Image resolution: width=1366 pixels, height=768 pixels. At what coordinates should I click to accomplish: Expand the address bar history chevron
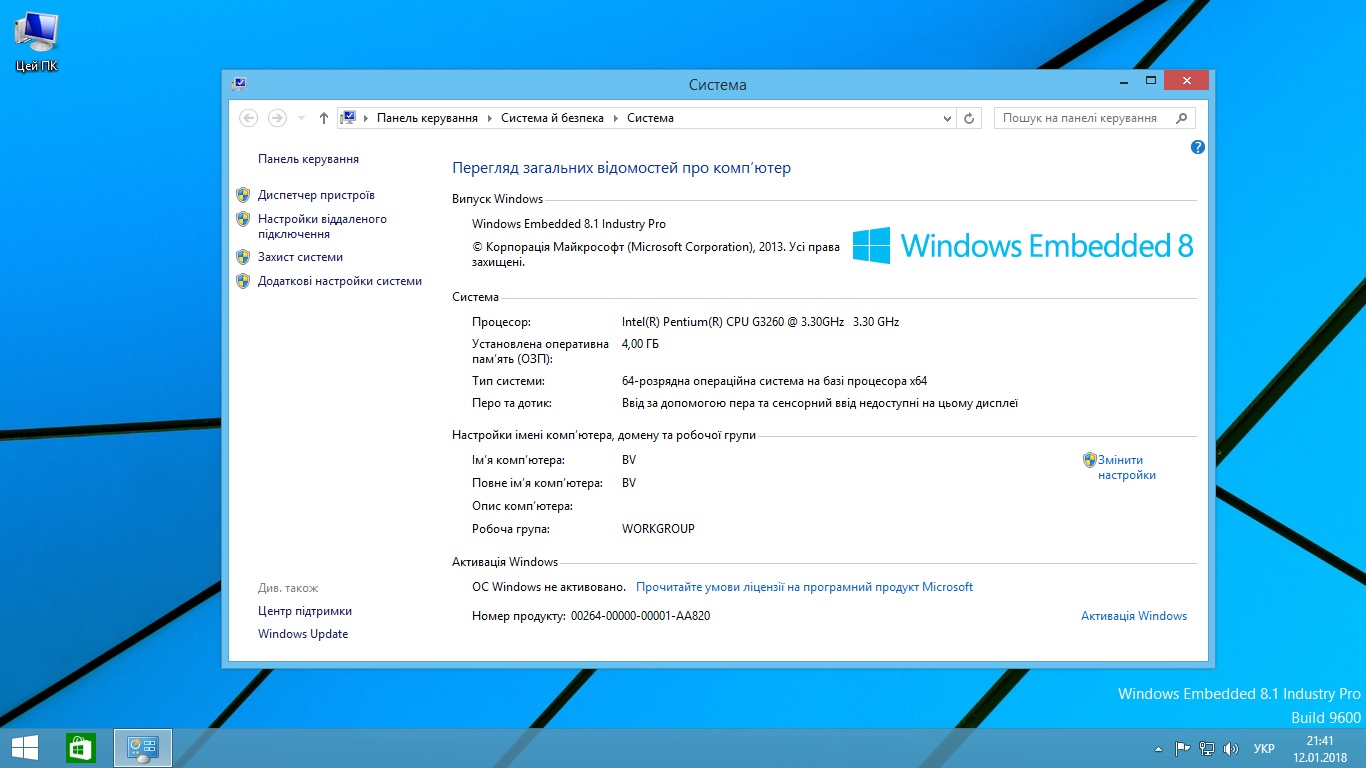948,118
